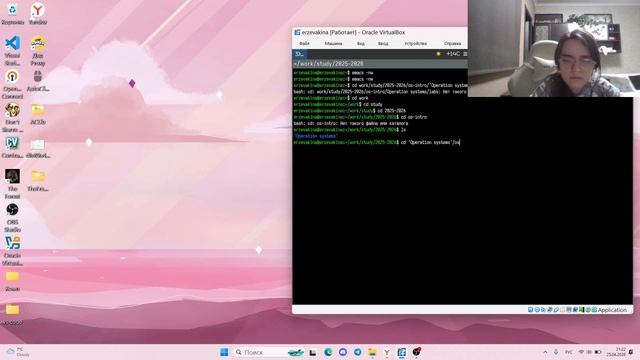Open the clock and date in the taskbar
This screenshot has height=360, width=640.
(616, 352)
